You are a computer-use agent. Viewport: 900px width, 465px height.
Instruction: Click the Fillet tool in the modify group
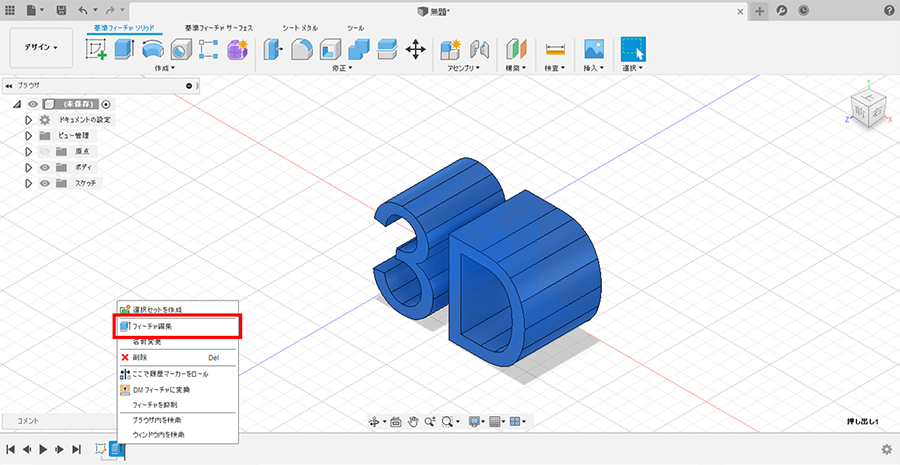point(302,48)
